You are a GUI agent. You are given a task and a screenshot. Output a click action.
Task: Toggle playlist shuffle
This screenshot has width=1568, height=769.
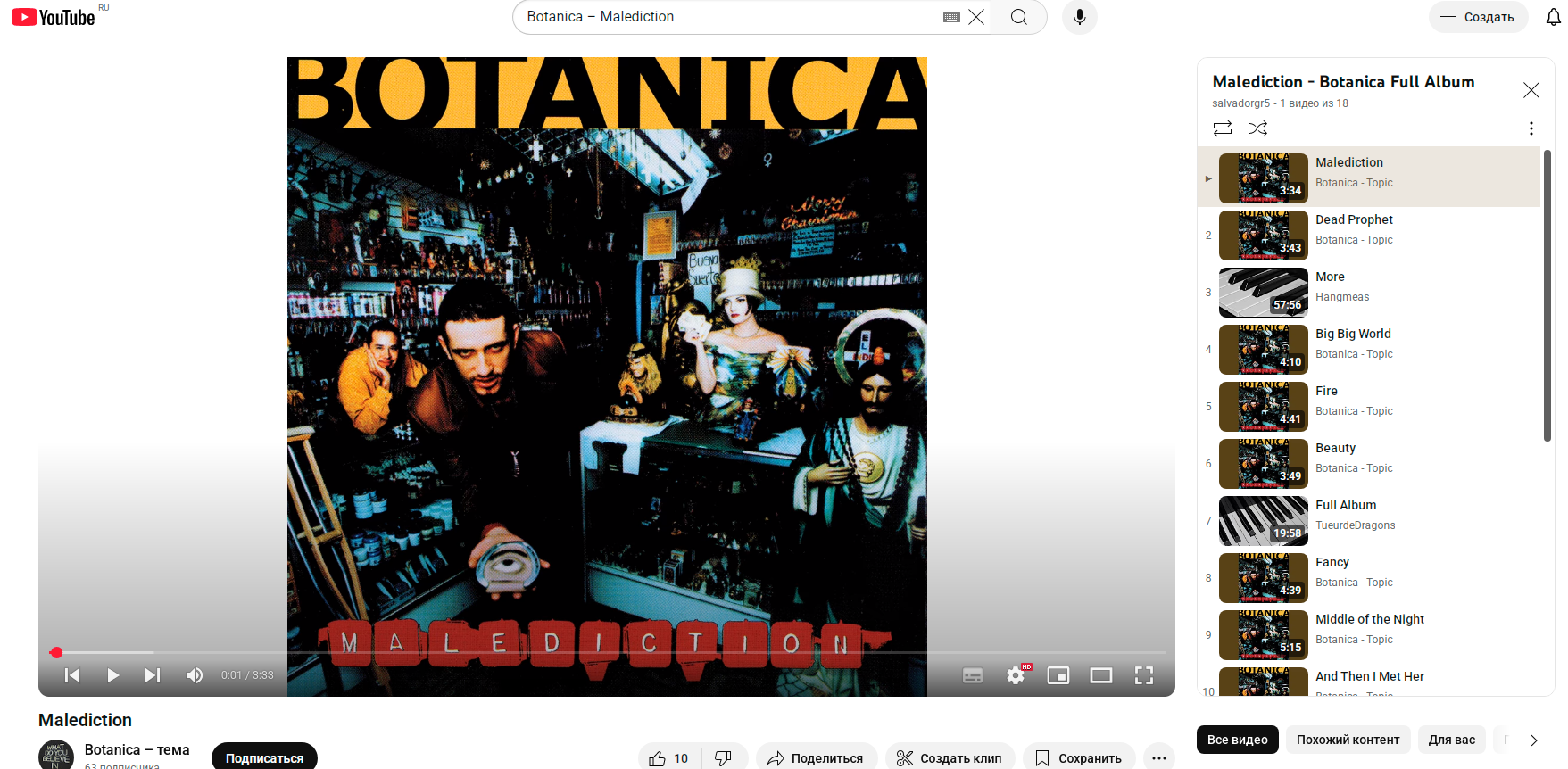pos(1258,128)
